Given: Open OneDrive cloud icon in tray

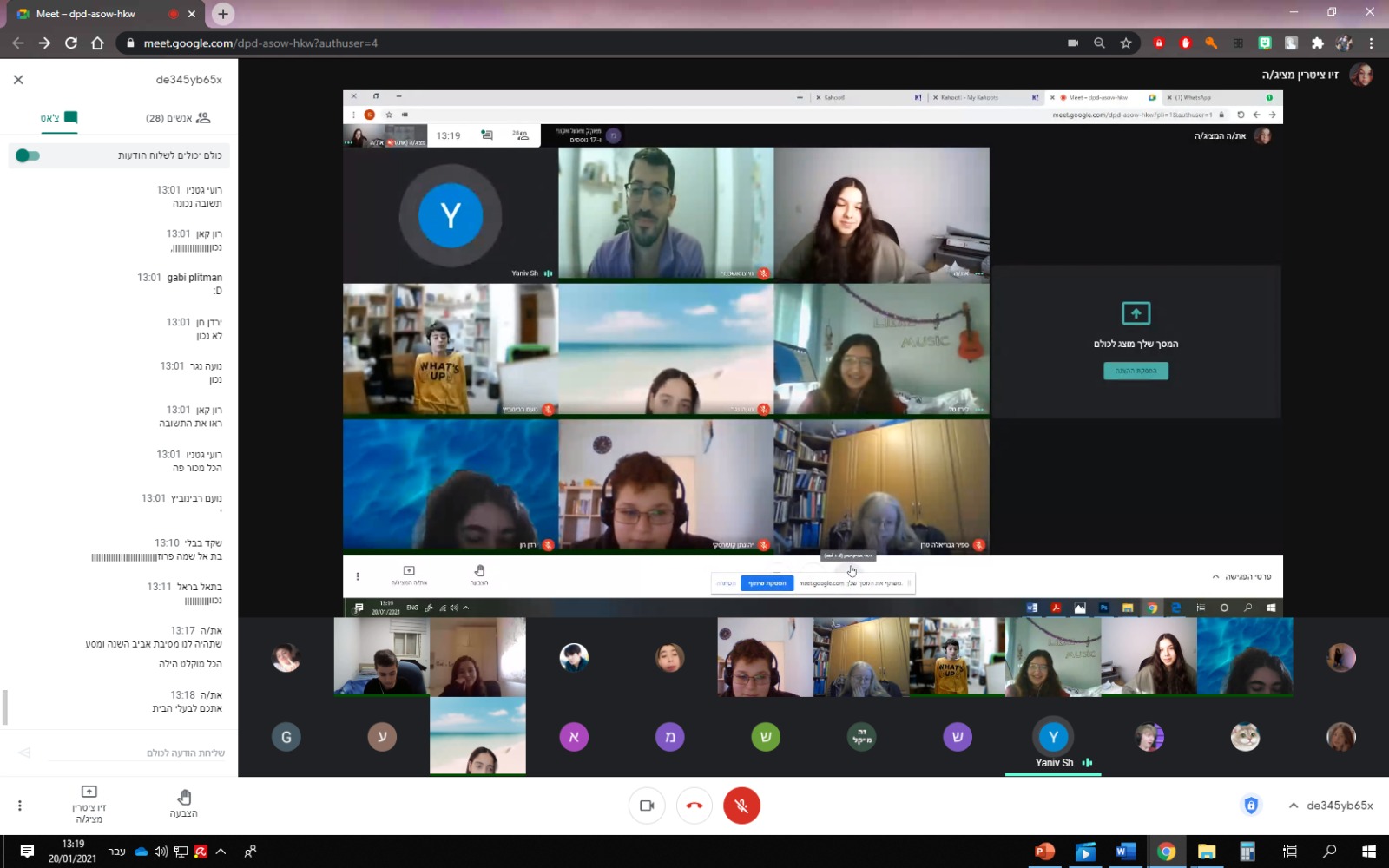Looking at the screenshot, I should coord(141,852).
